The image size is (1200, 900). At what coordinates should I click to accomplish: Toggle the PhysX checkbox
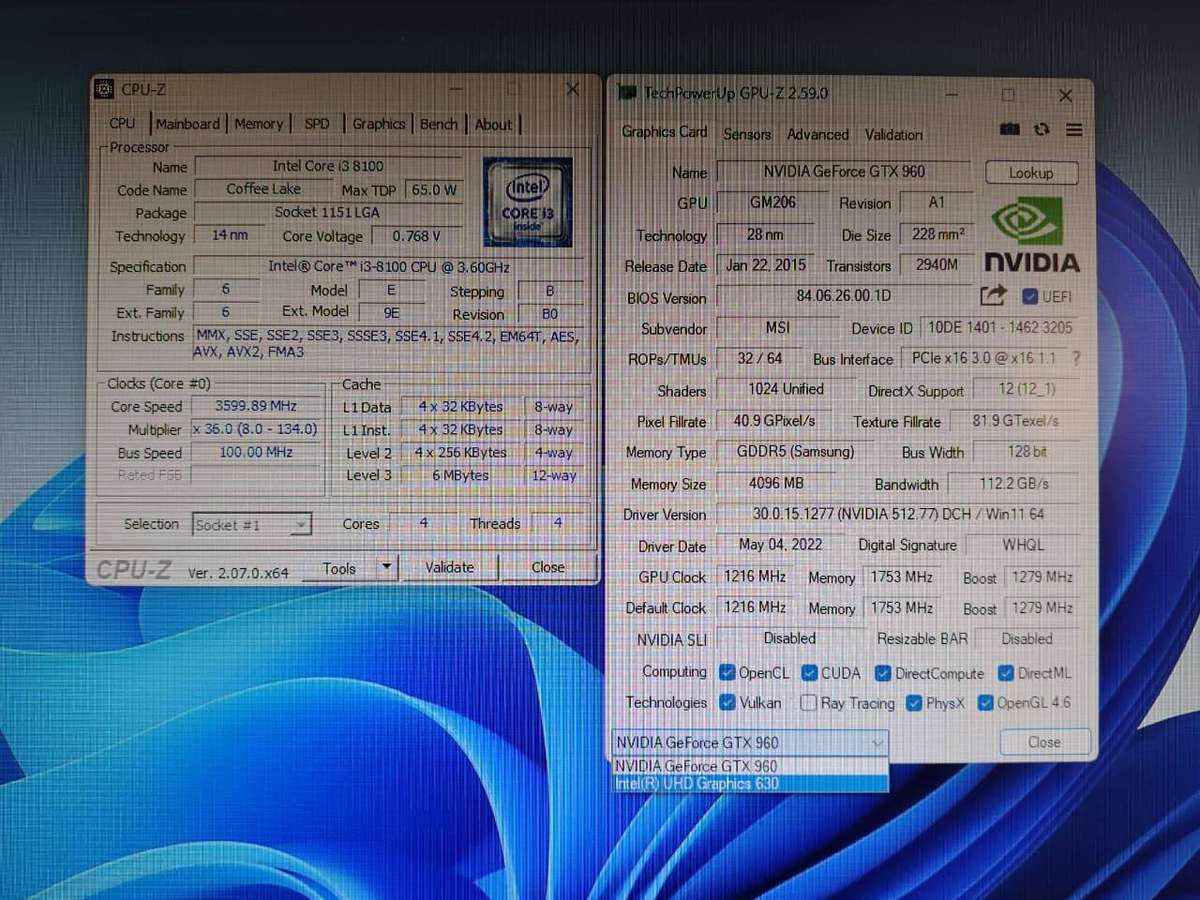click(x=914, y=703)
